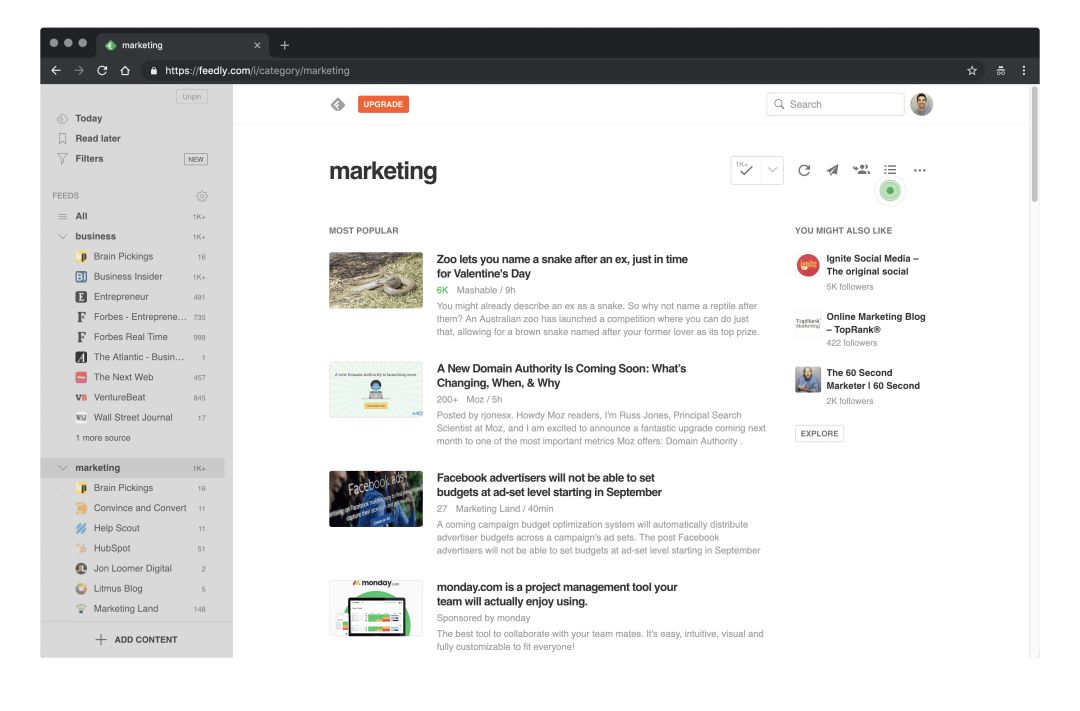Open the user profile avatar
The height and width of the screenshot is (711, 1080).
(921, 104)
